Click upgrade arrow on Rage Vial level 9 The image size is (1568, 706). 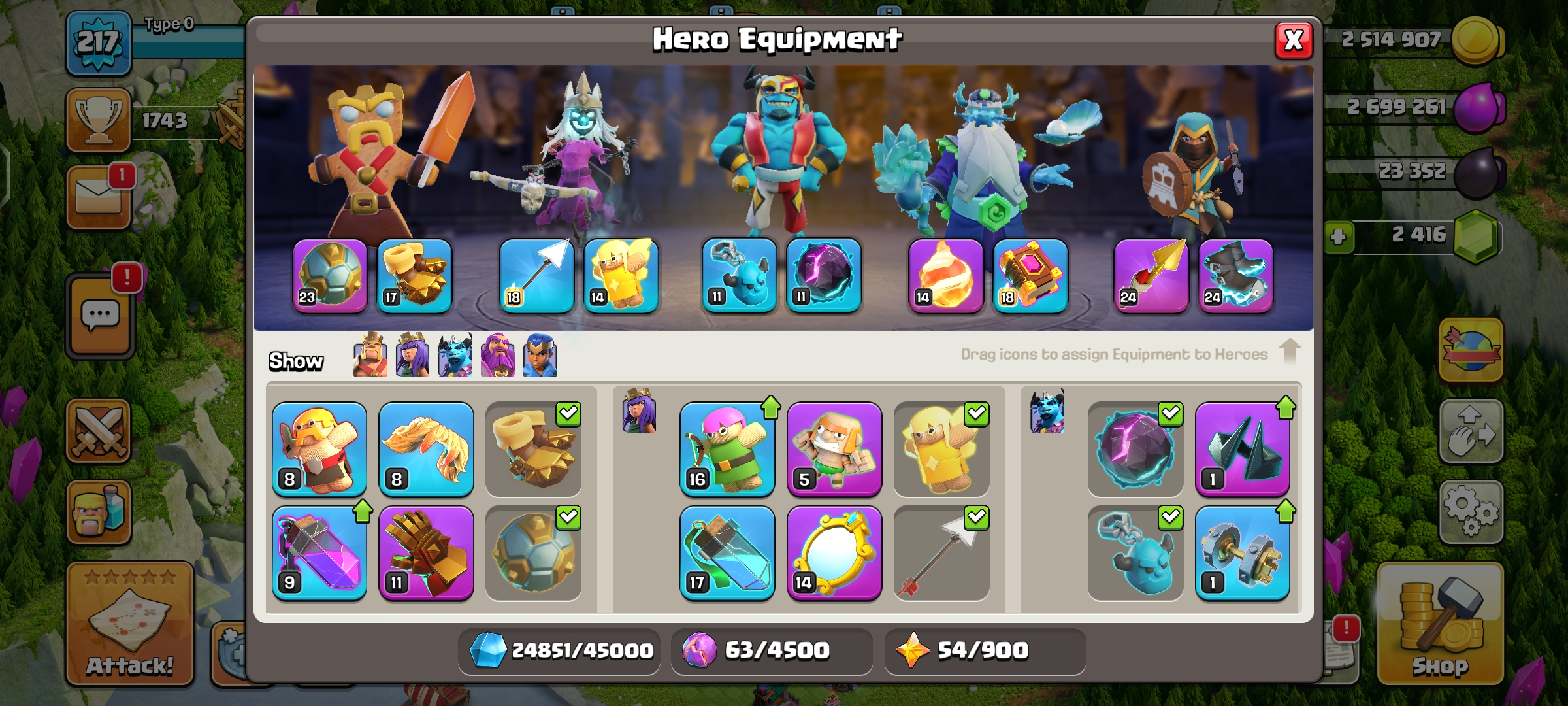[363, 511]
